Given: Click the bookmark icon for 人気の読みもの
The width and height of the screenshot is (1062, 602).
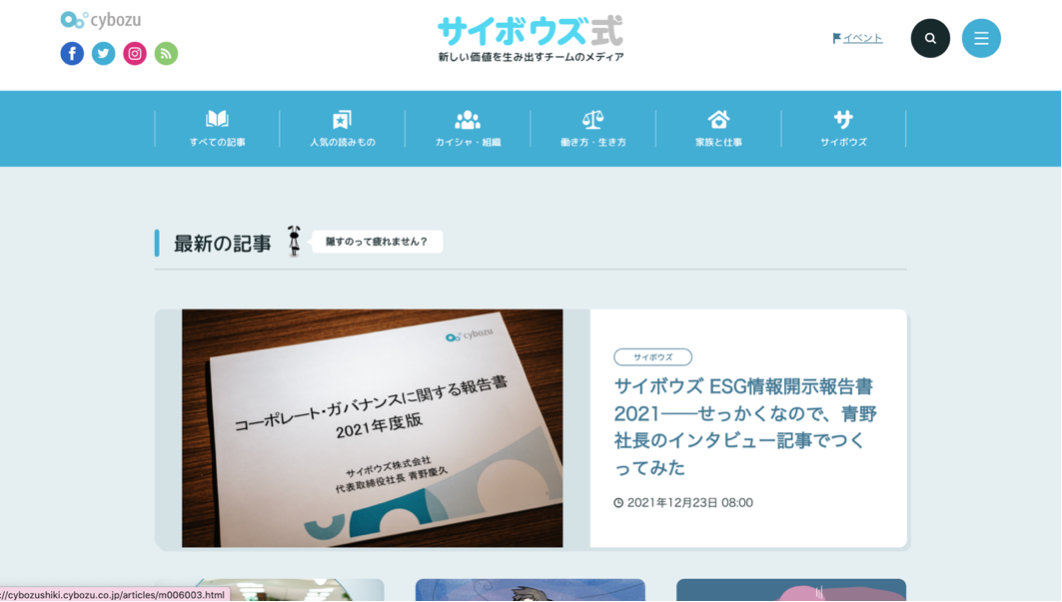Looking at the screenshot, I should click(342, 120).
